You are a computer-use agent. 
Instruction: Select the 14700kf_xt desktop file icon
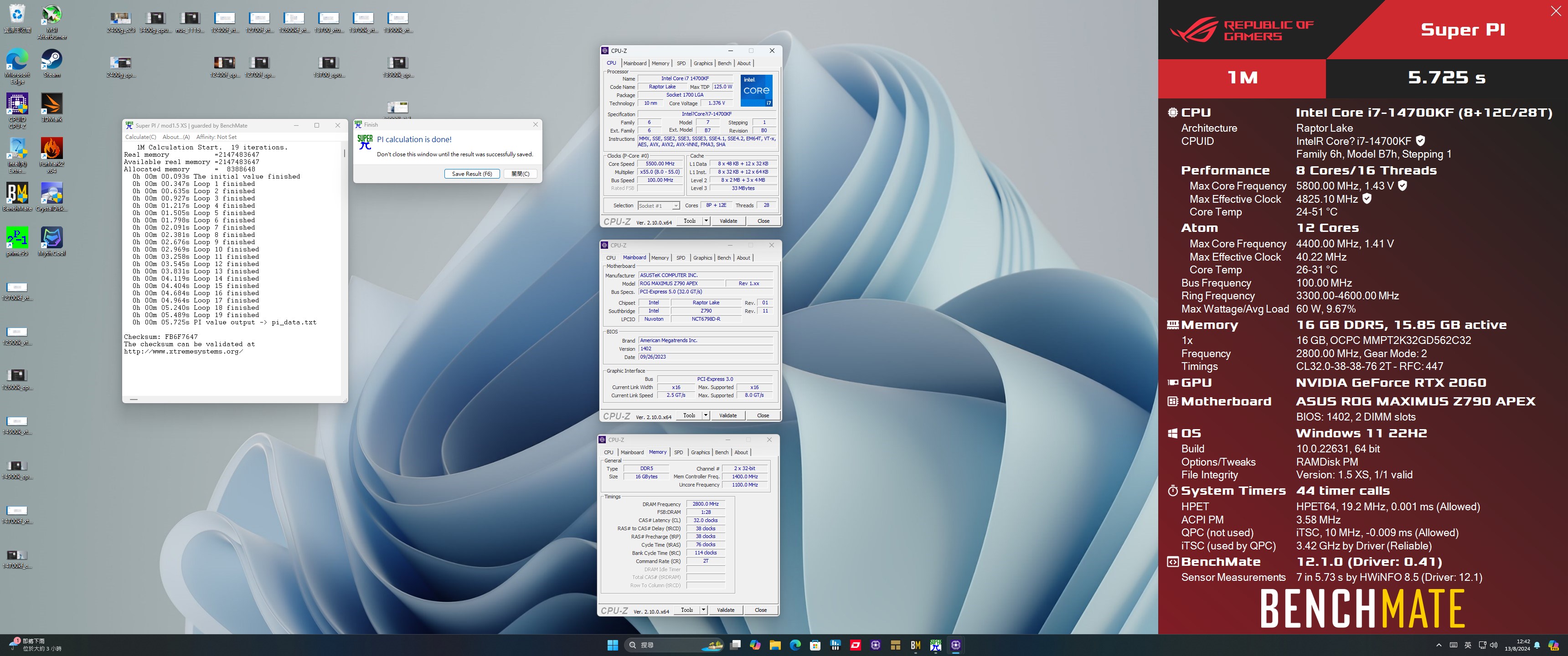[17, 515]
